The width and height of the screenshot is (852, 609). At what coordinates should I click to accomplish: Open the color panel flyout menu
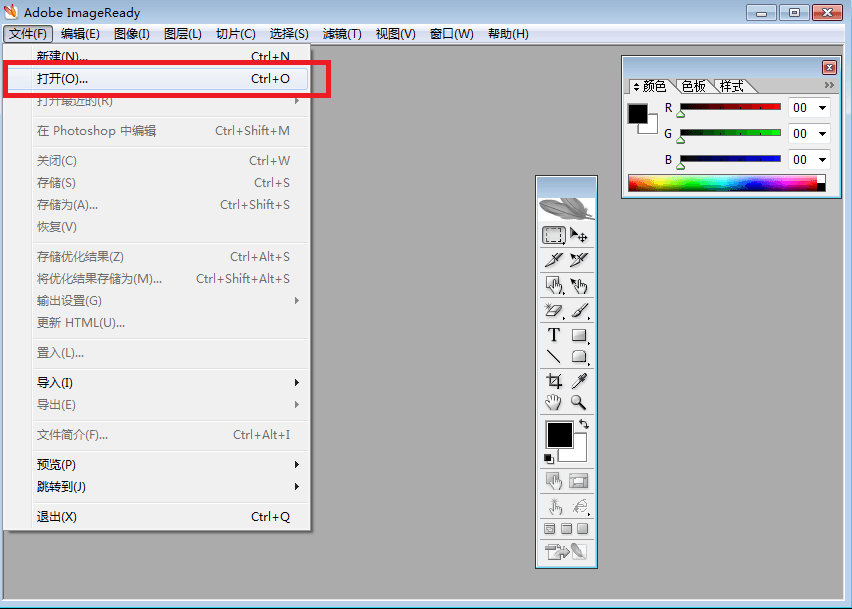(829, 85)
